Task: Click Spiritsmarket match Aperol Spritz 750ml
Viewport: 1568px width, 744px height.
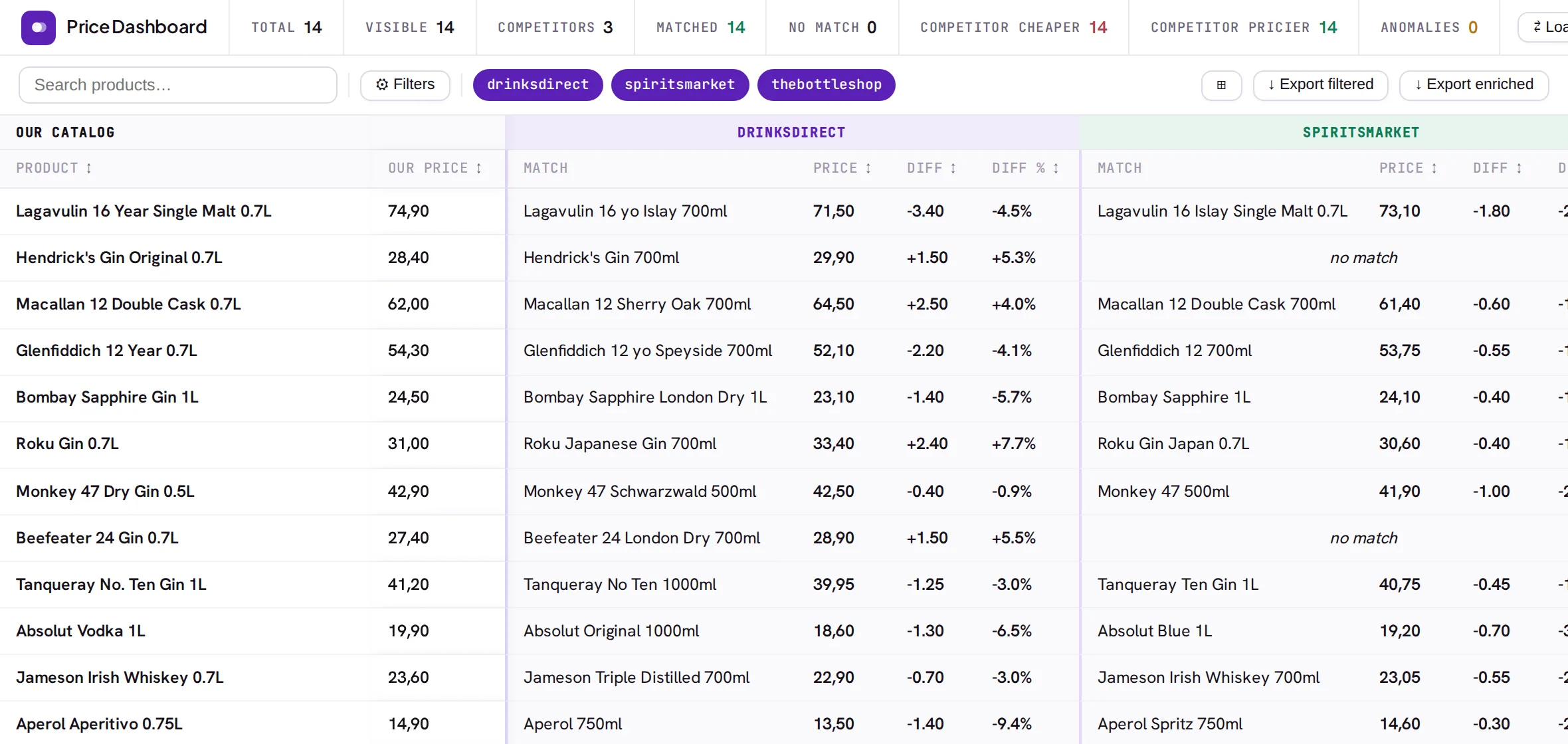Action: pyautogui.click(x=1170, y=724)
